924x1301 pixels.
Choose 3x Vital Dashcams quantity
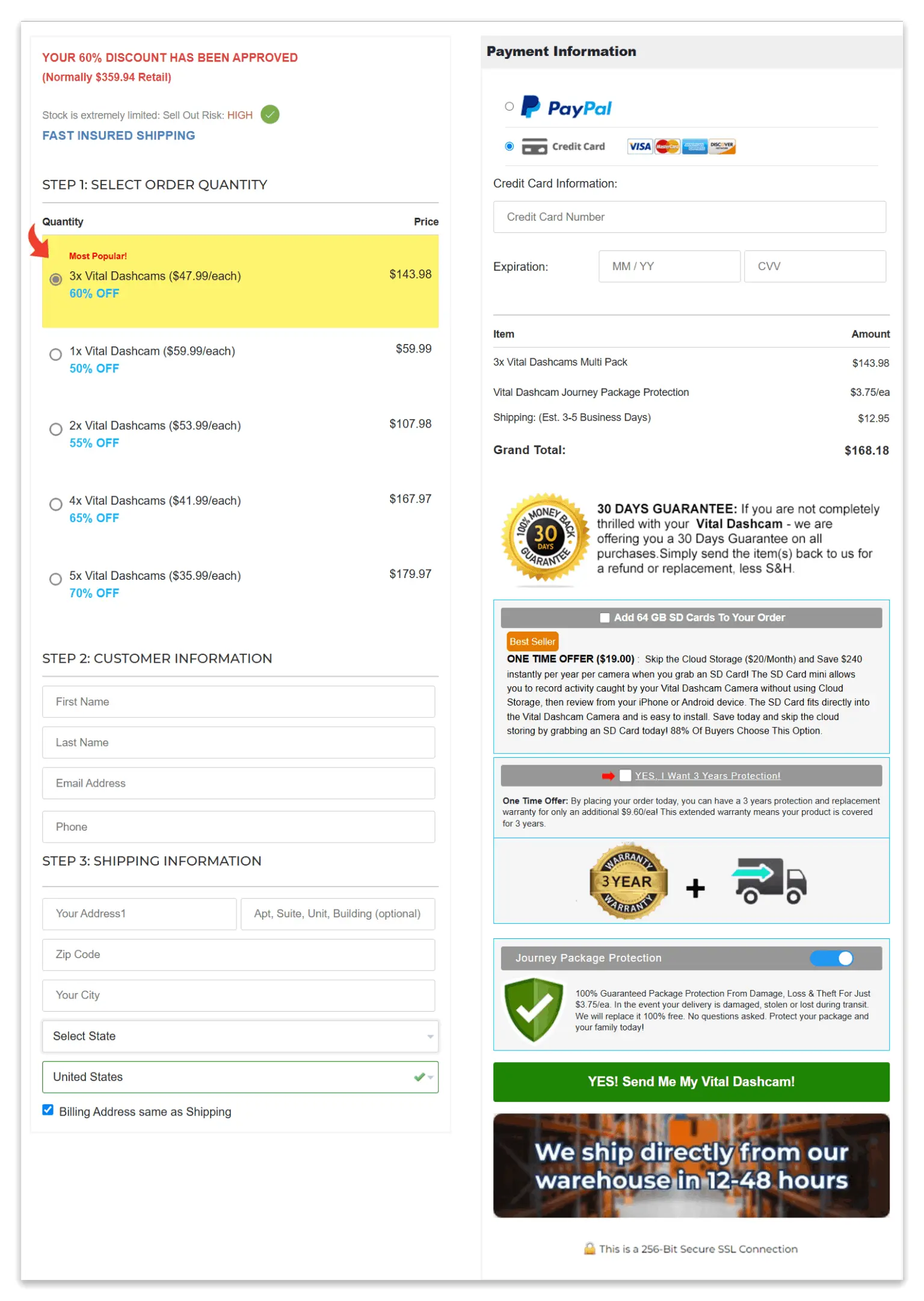point(55,279)
